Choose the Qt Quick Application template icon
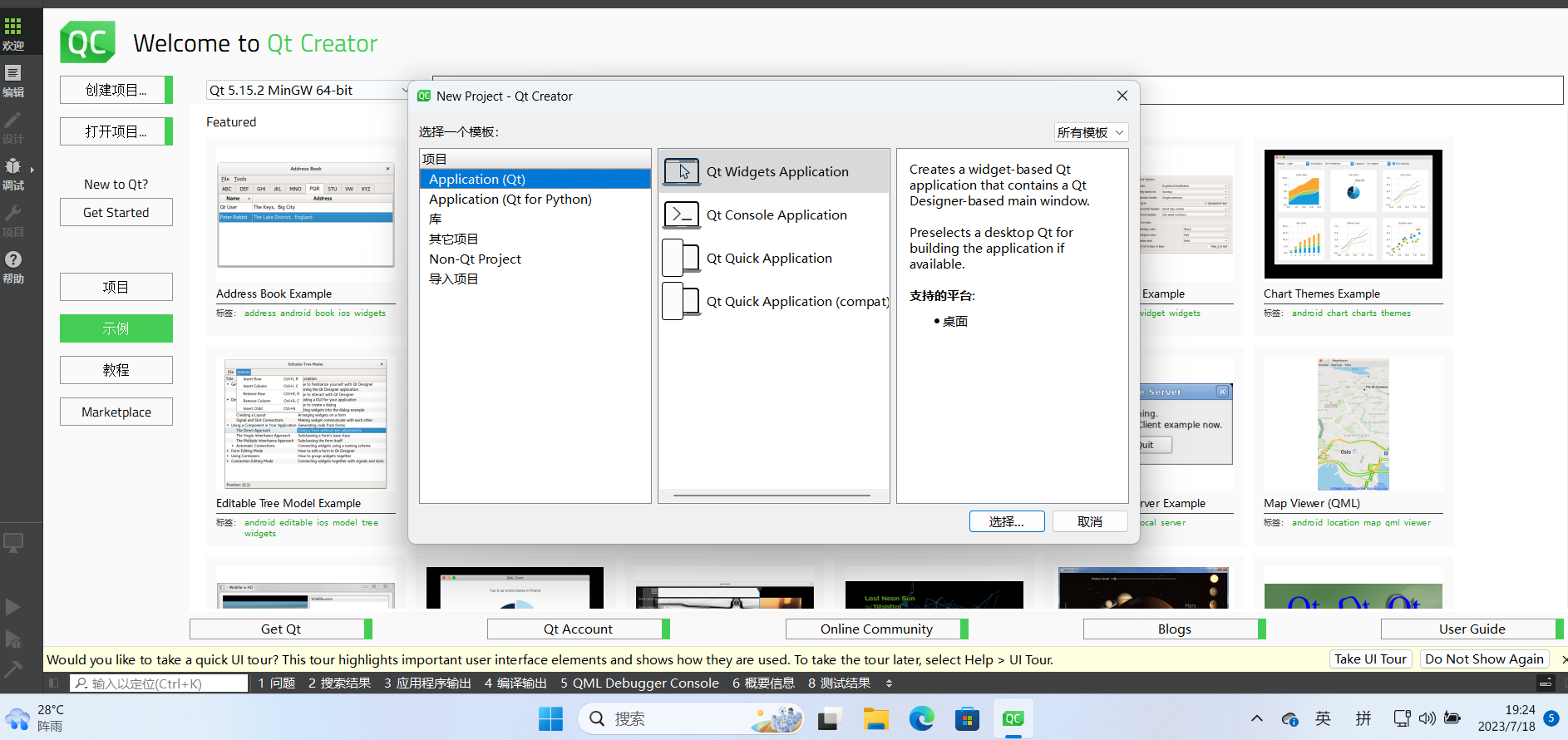This screenshot has width=1568, height=740. [682, 258]
